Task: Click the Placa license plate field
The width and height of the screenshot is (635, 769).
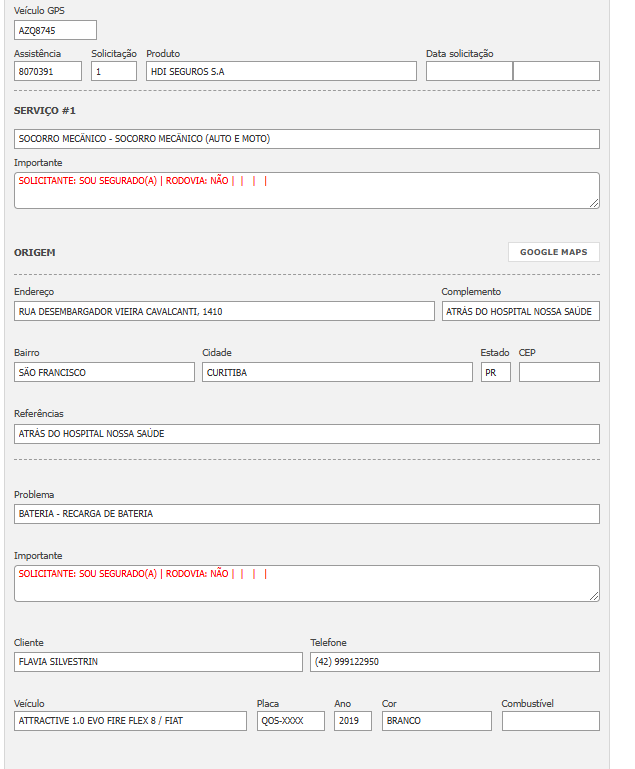Action: coord(290,721)
